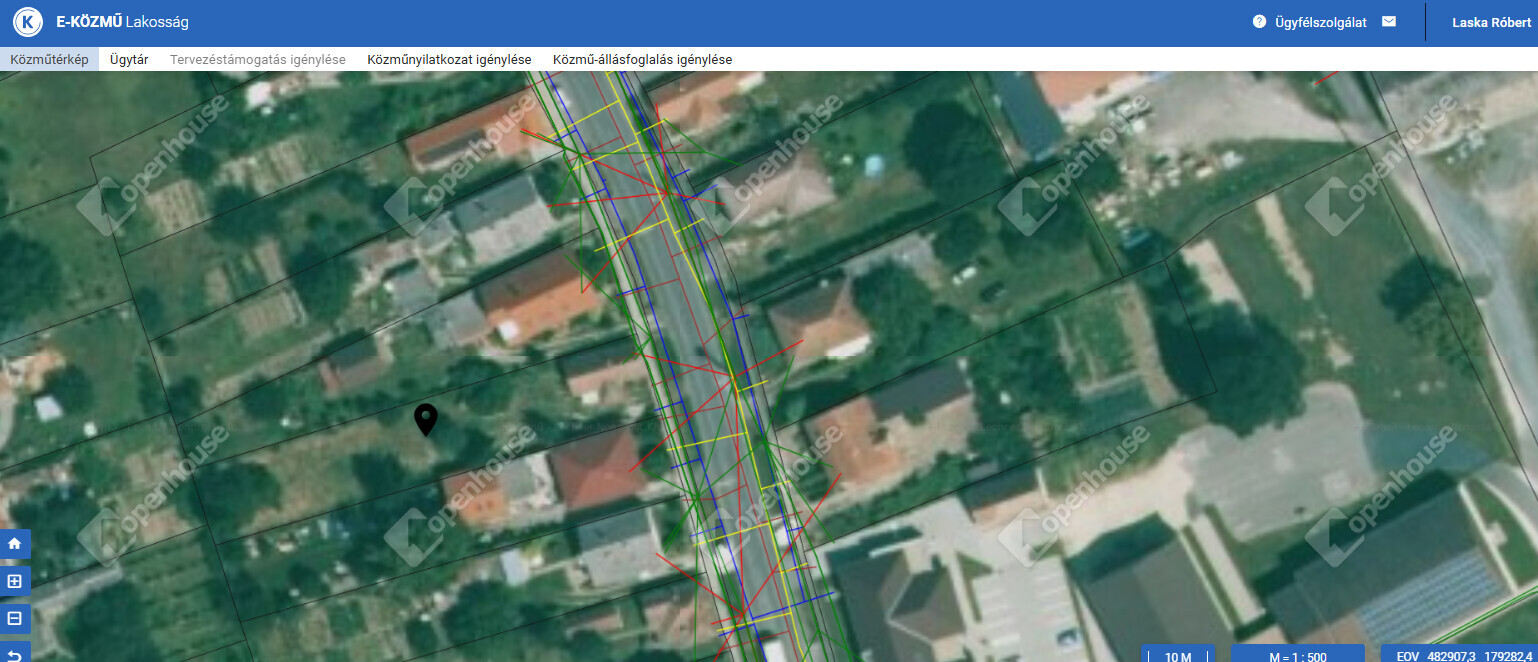Open the envelope mail icon
The image size is (1538, 662).
[1388, 21]
